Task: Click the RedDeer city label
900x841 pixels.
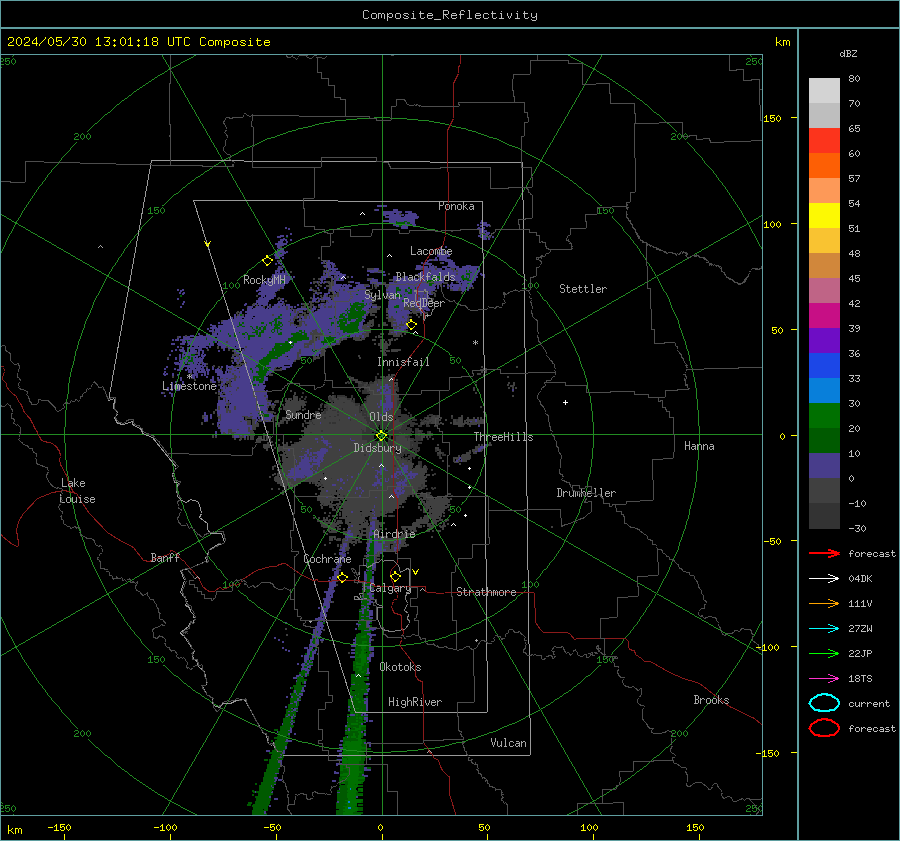Action: tap(424, 303)
